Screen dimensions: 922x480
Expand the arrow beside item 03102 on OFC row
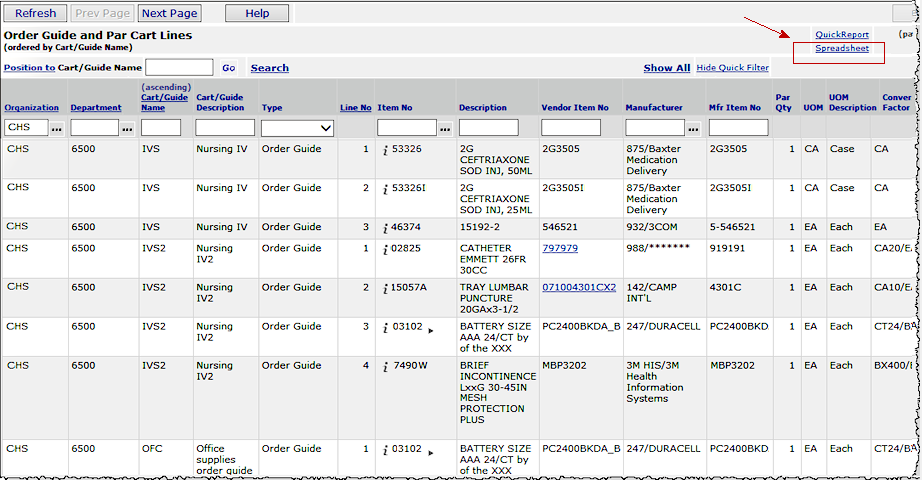pyautogui.click(x=431, y=452)
